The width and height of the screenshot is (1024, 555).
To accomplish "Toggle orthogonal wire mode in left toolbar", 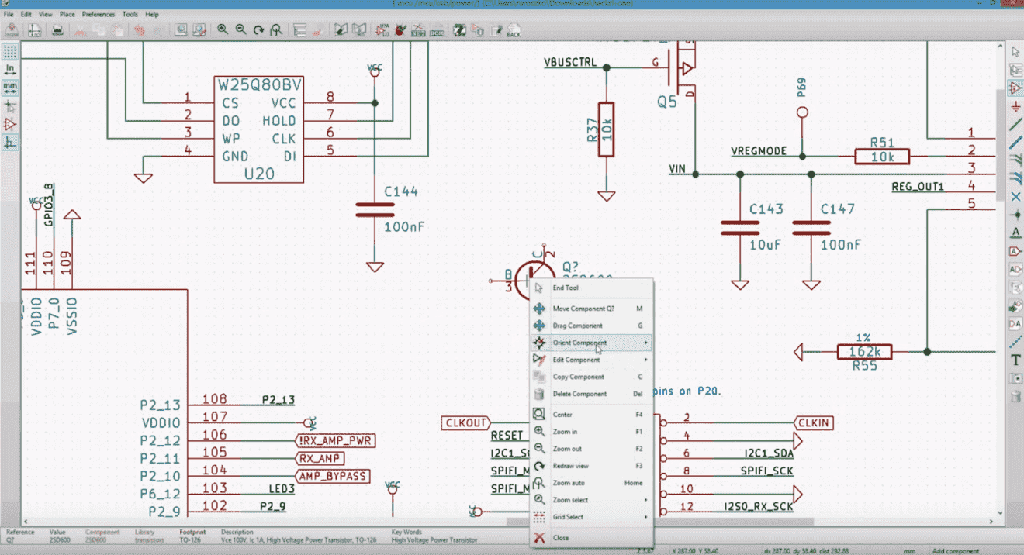I will tap(10, 142).
